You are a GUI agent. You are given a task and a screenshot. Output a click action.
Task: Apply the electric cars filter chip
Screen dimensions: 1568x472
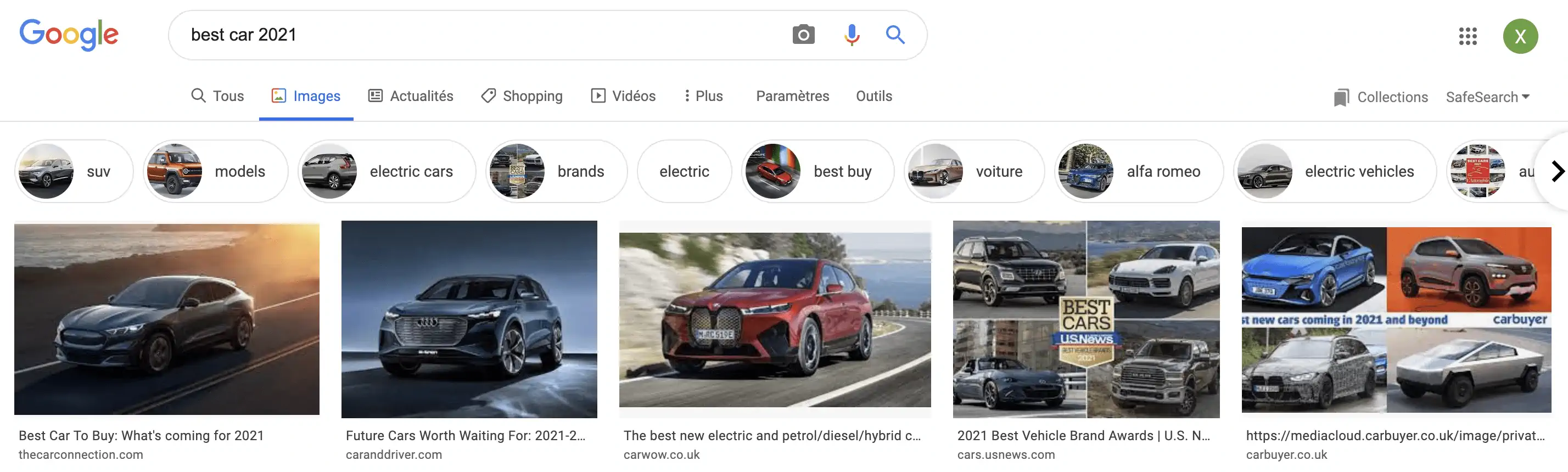pos(387,172)
